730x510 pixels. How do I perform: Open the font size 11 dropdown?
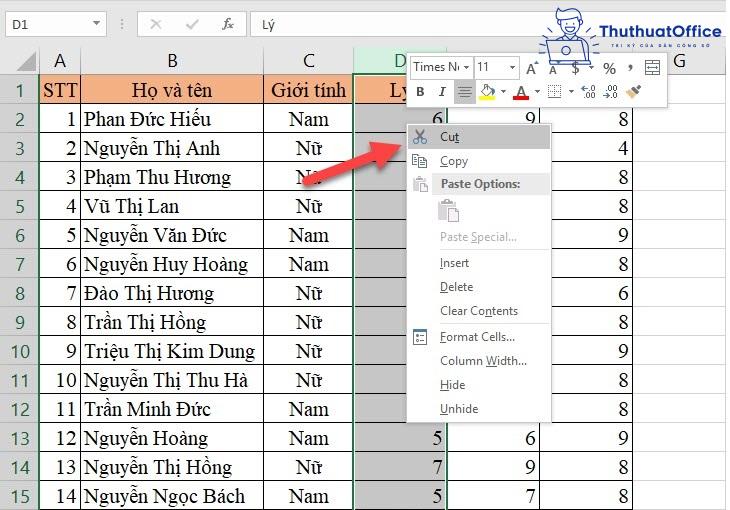pyautogui.click(x=512, y=68)
